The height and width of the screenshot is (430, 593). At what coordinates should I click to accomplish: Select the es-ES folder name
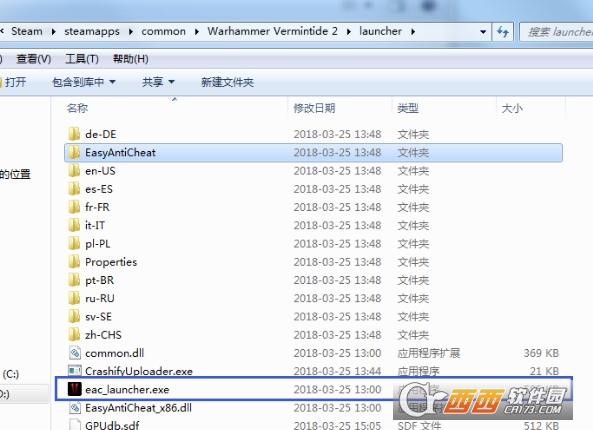tap(99, 189)
